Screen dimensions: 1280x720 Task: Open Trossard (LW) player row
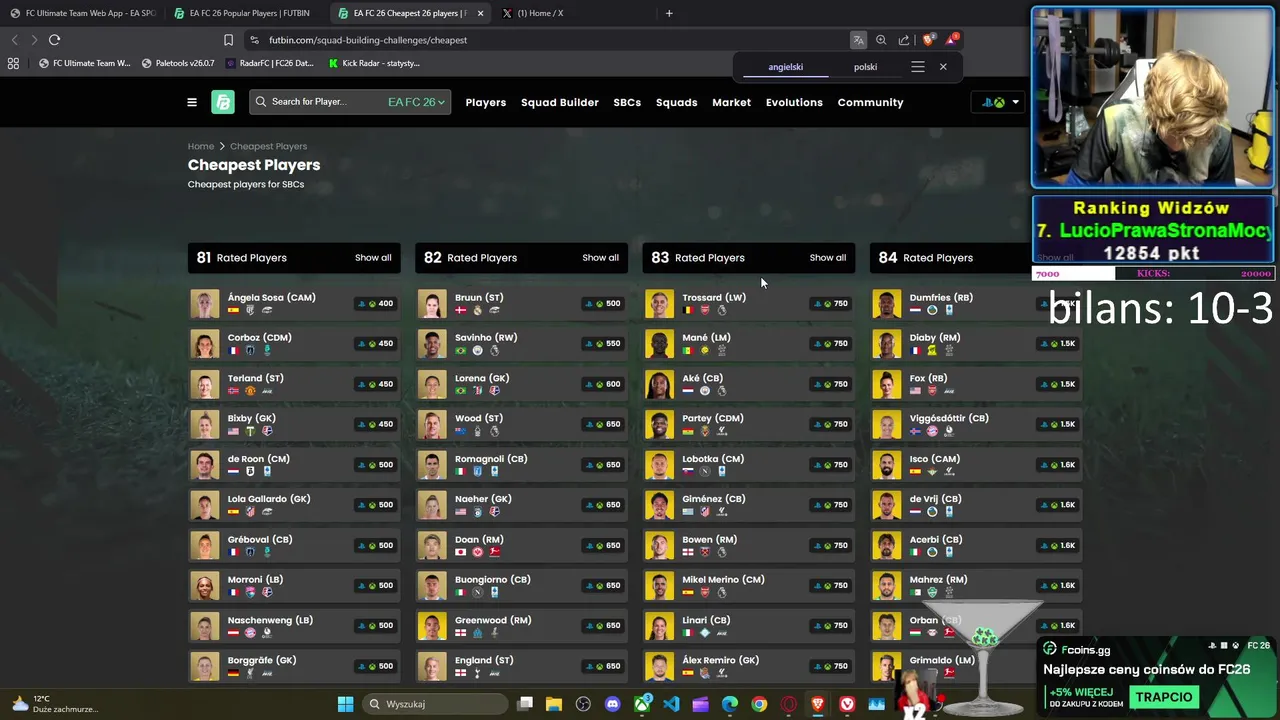click(x=749, y=303)
